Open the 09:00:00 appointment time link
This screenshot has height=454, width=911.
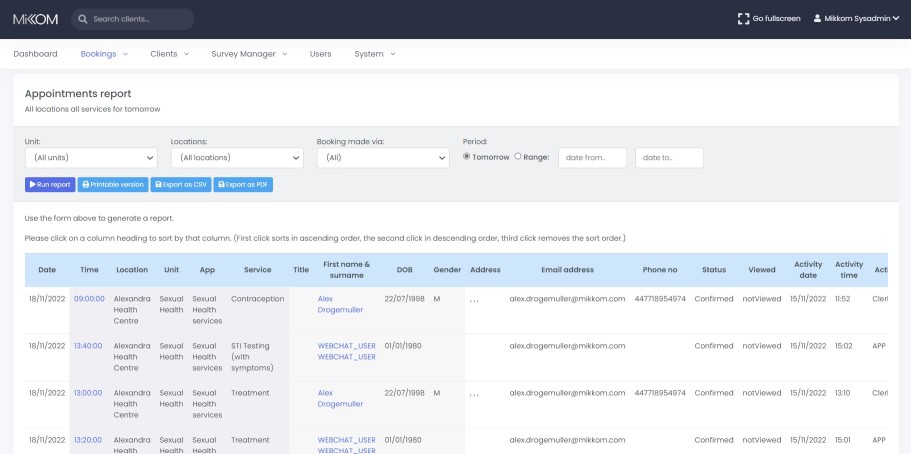coord(88,298)
